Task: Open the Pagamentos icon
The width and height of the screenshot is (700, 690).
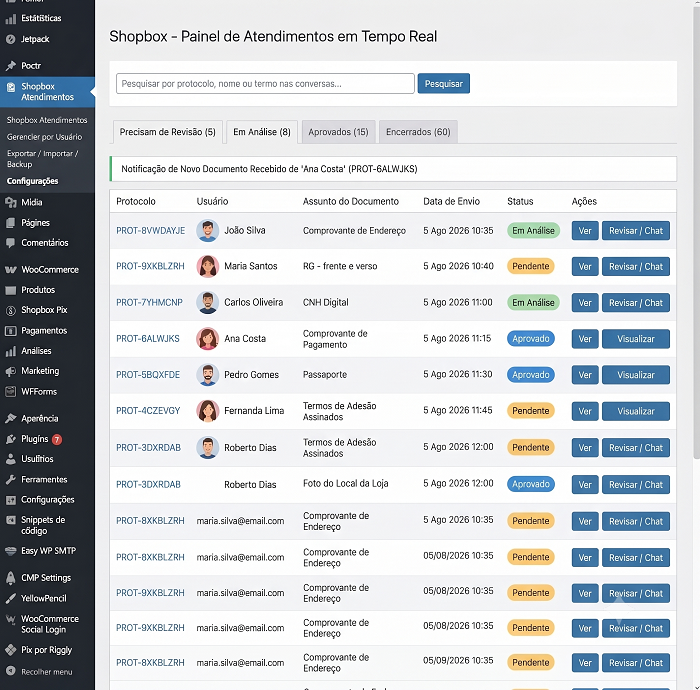Action: (11, 331)
